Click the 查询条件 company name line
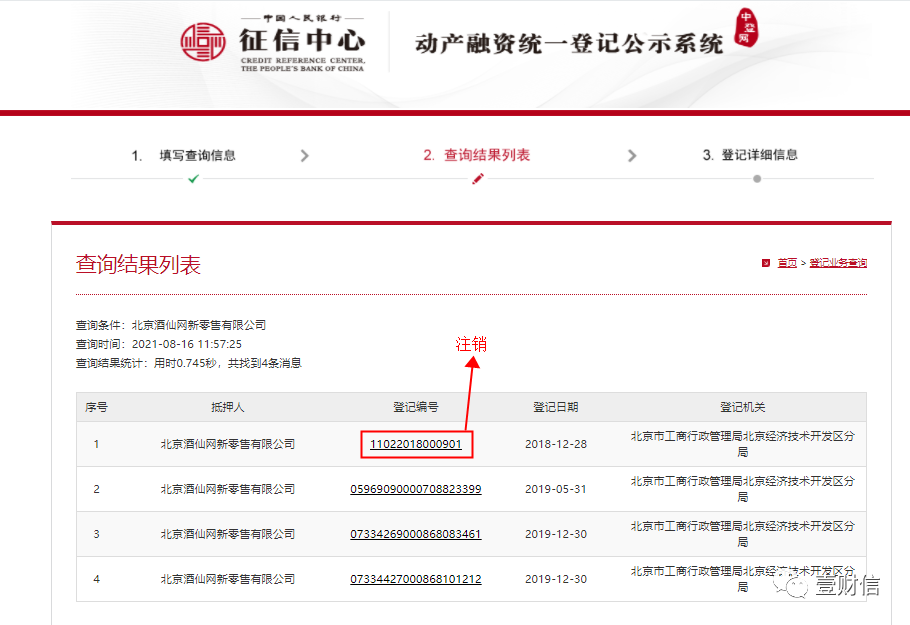910x625 pixels. coord(171,325)
